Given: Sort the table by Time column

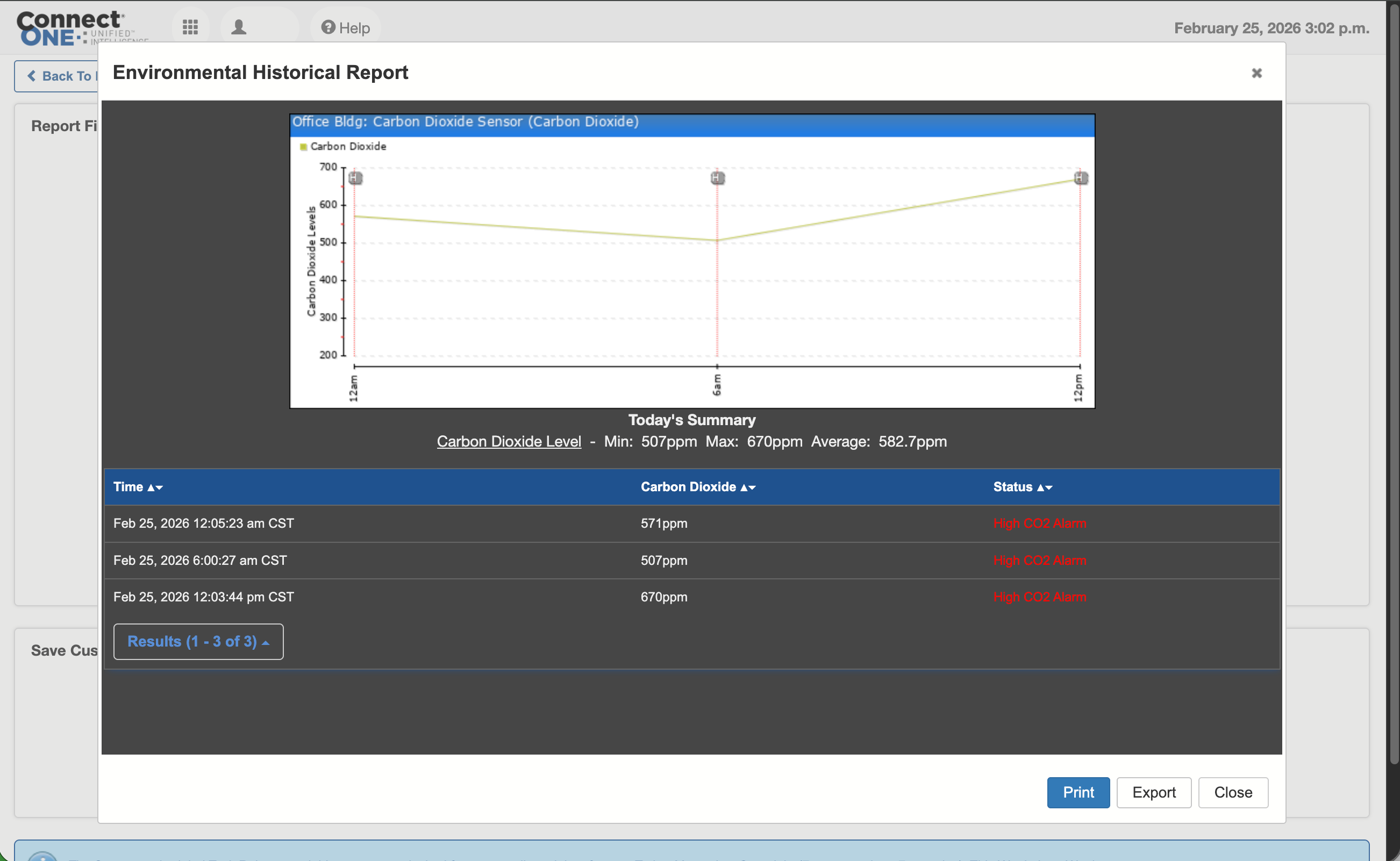Looking at the screenshot, I should (x=138, y=487).
